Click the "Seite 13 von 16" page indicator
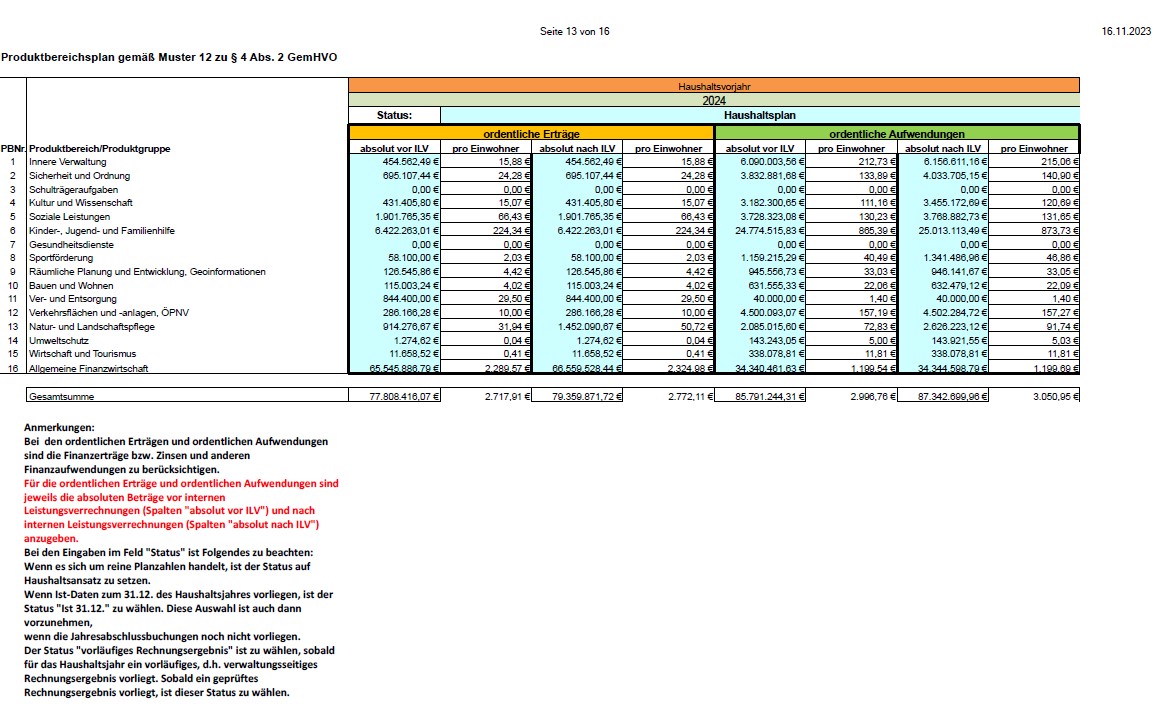The image size is (1153, 722). [575, 32]
